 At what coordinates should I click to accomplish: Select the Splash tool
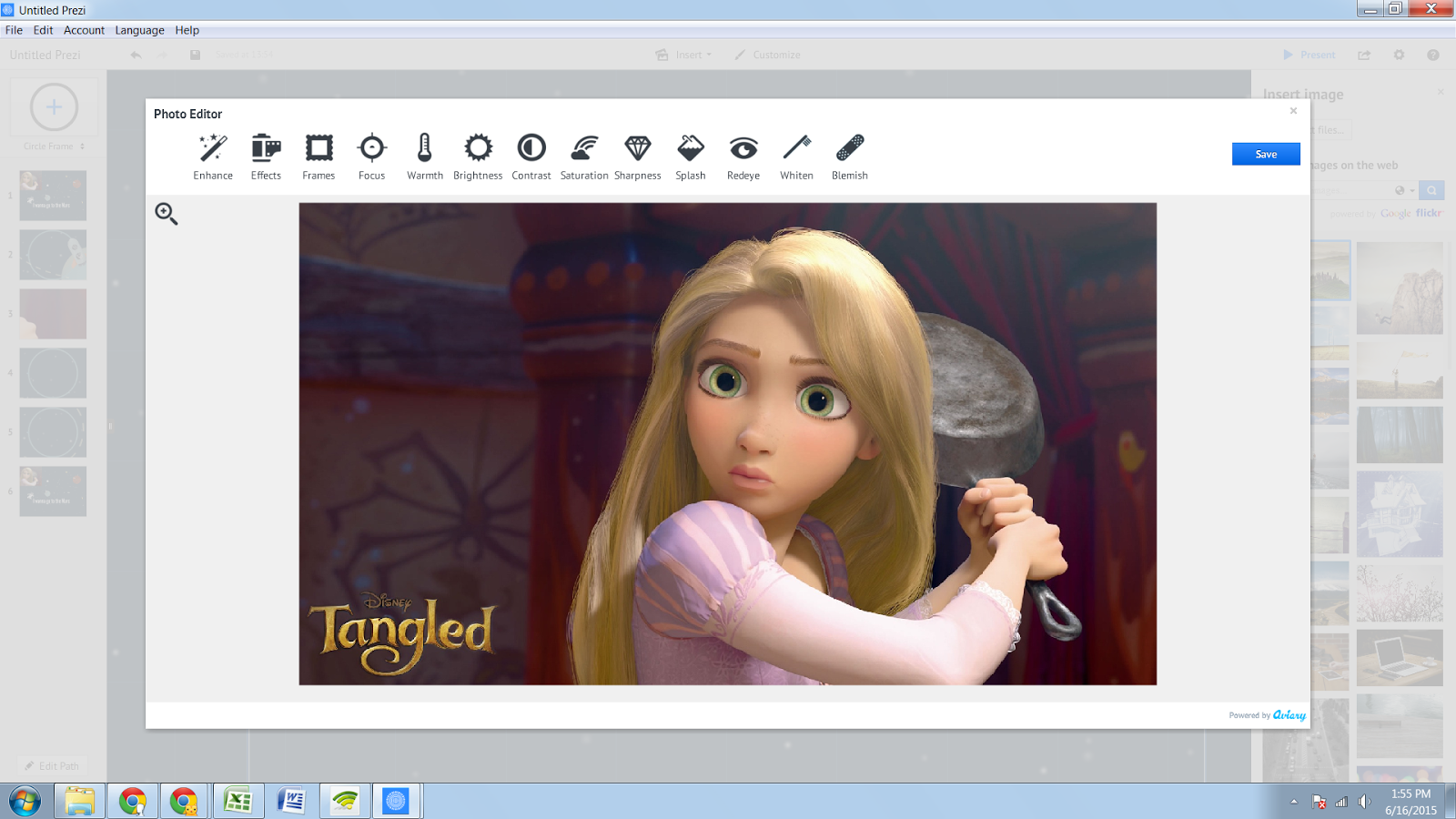pyautogui.click(x=691, y=157)
